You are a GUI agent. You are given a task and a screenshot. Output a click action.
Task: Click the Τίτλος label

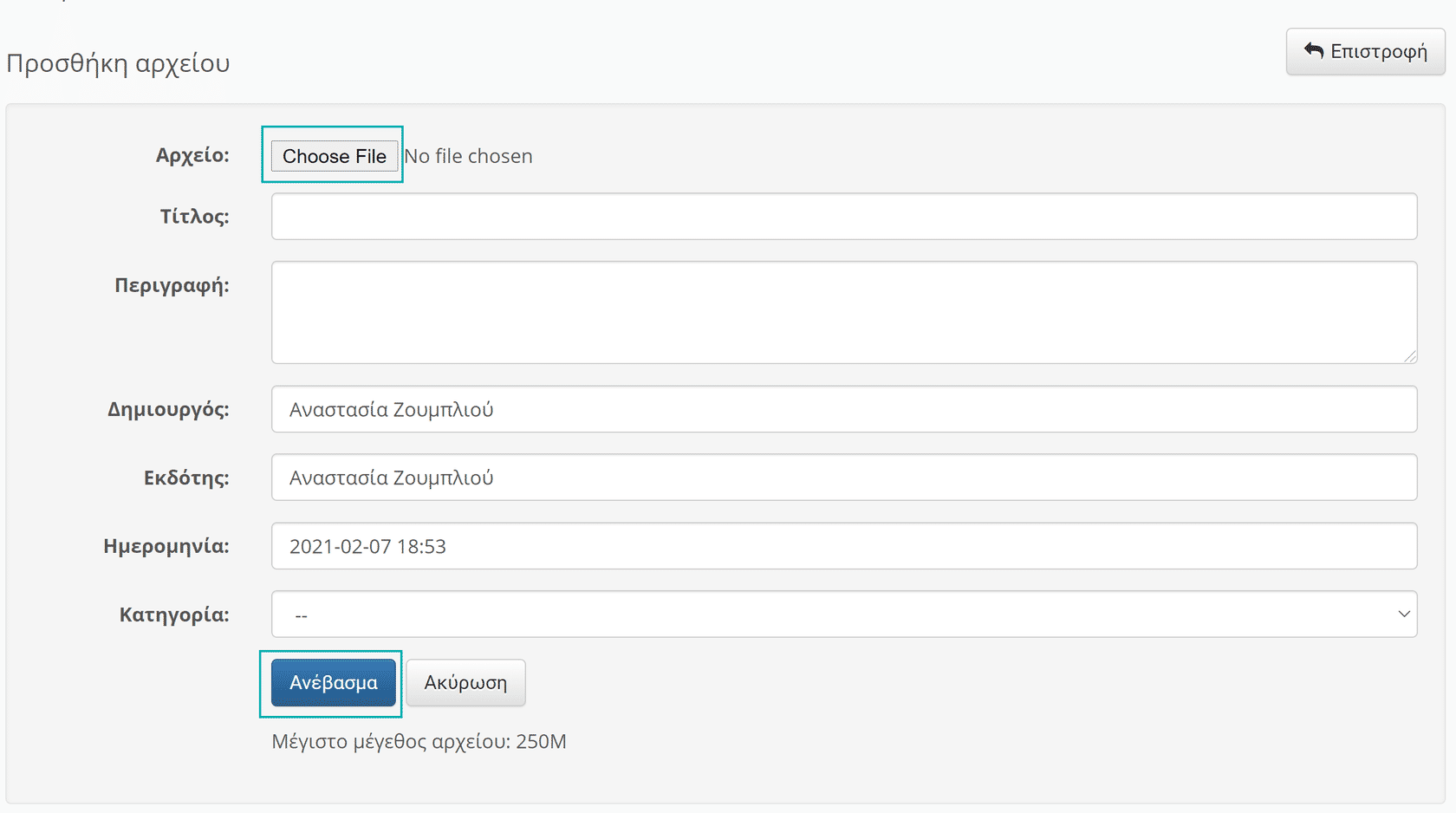tap(194, 217)
